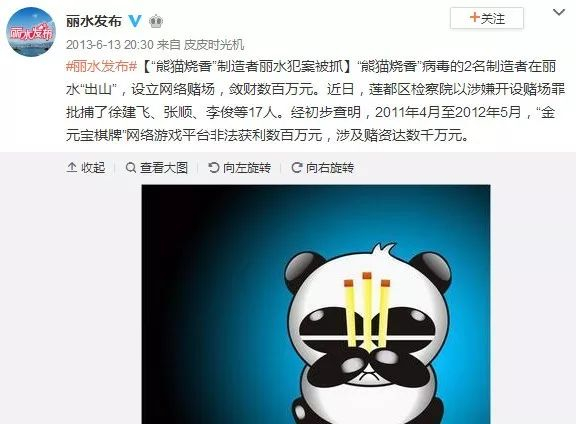Click the magnifier icon beside 查看大图
This screenshot has height=424, width=576.
click(x=130, y=168)
